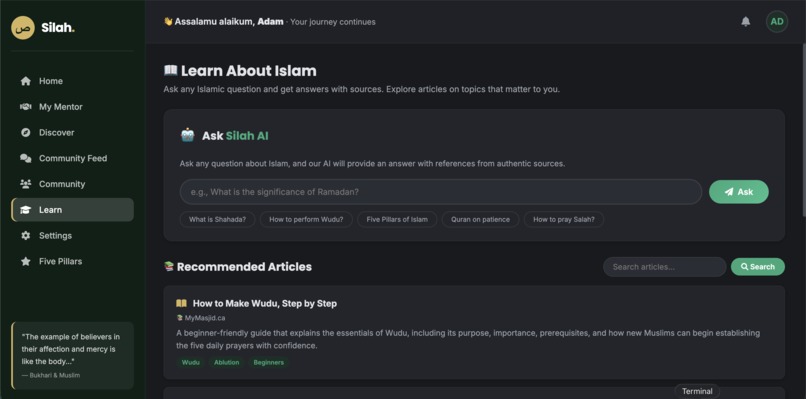The height and width of the screenshot is (399, 806).
Task: Click the green Ask button
Action: tap(739, 192)
